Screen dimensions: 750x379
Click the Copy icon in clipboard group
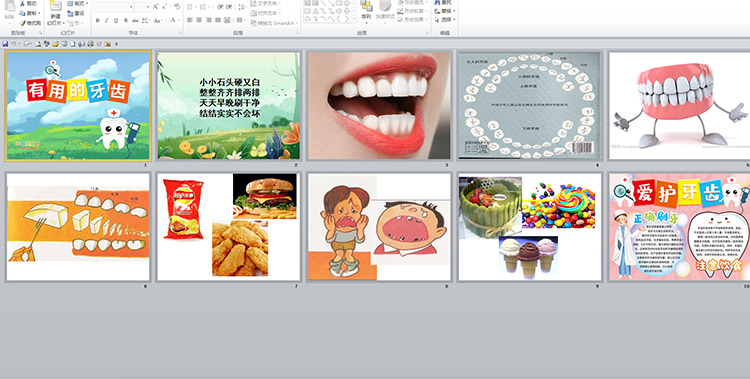pos(22,13)
